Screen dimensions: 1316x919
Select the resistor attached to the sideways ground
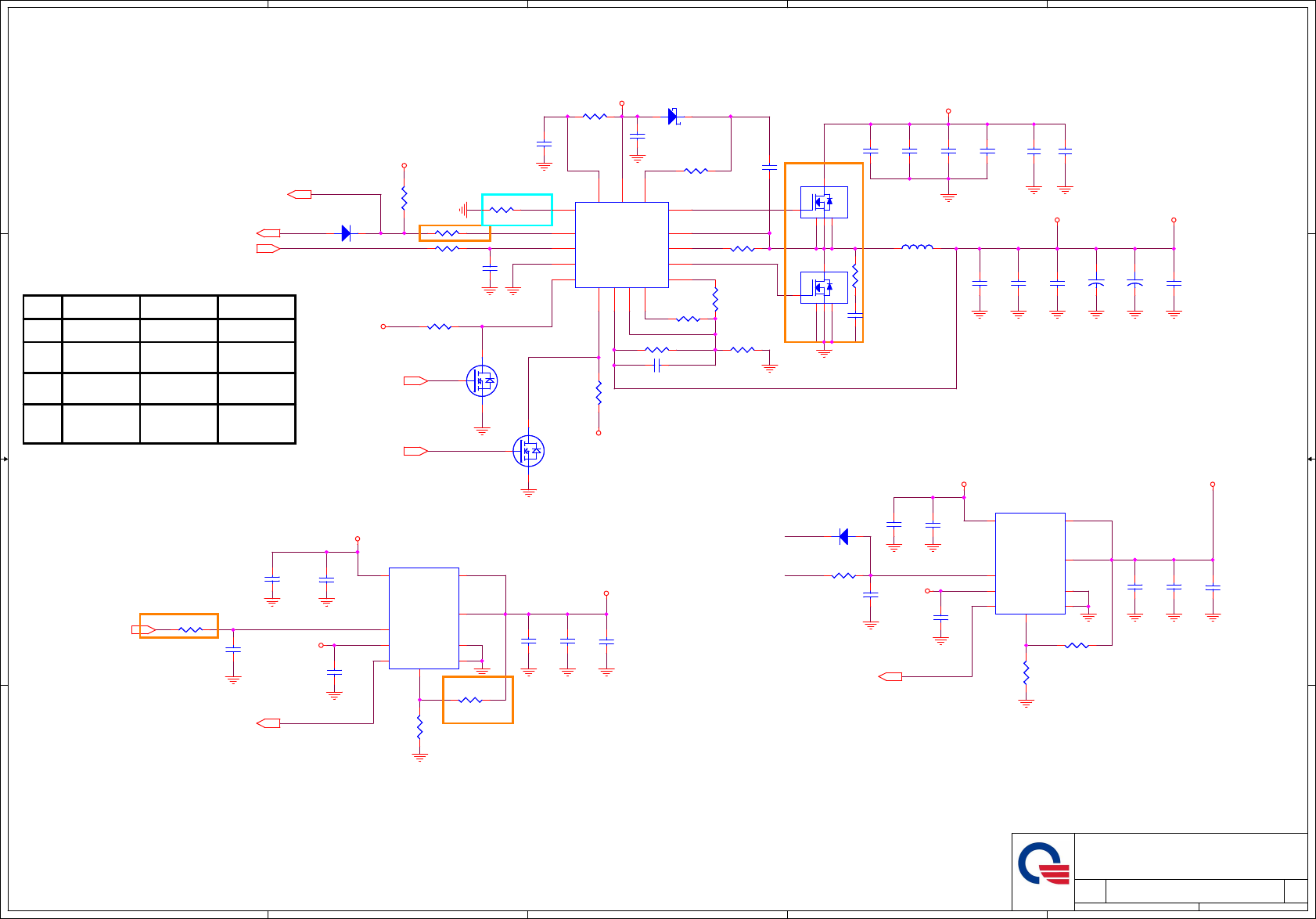502,210
